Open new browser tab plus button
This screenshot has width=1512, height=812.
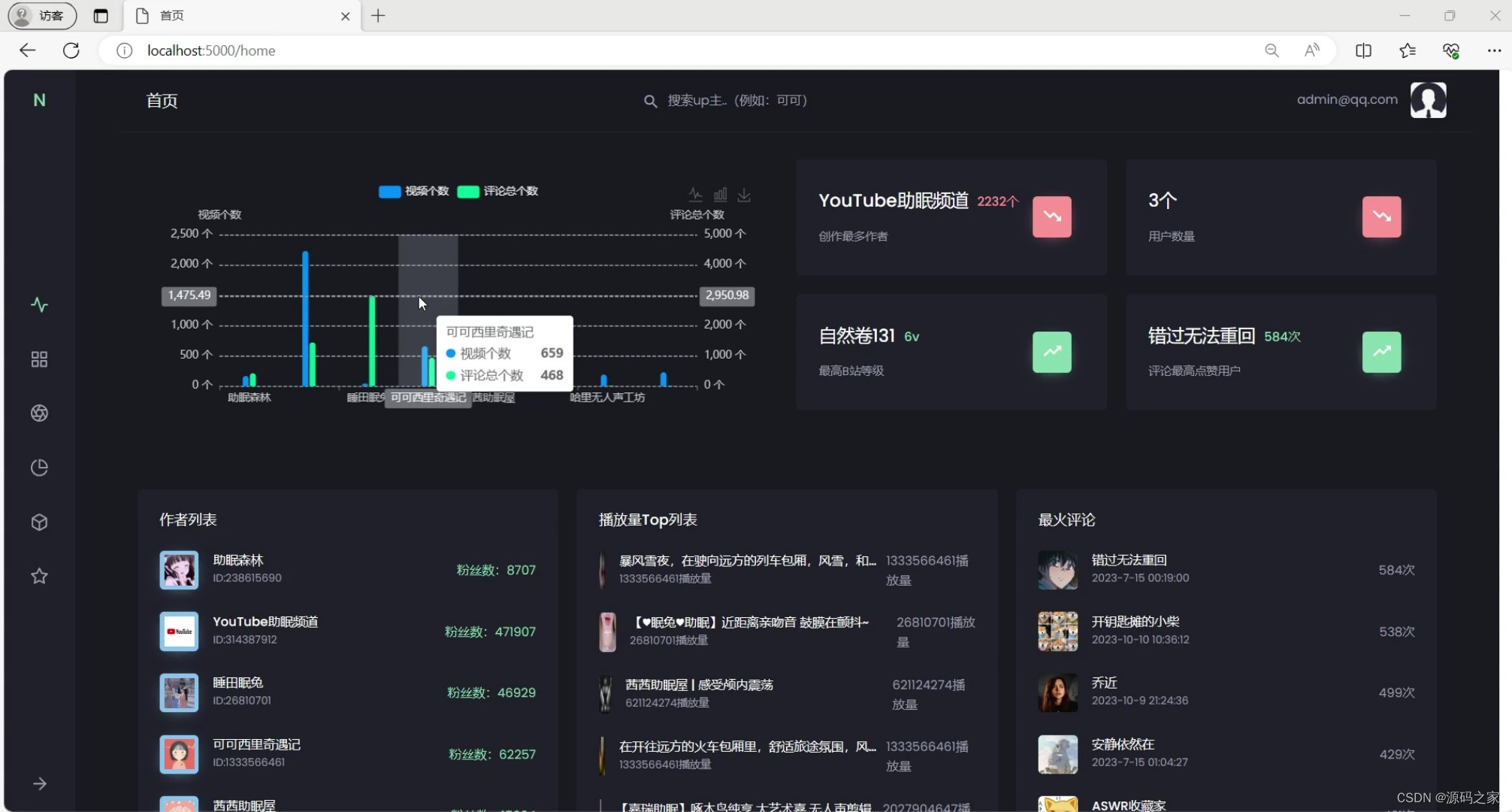tap(378, 16)
